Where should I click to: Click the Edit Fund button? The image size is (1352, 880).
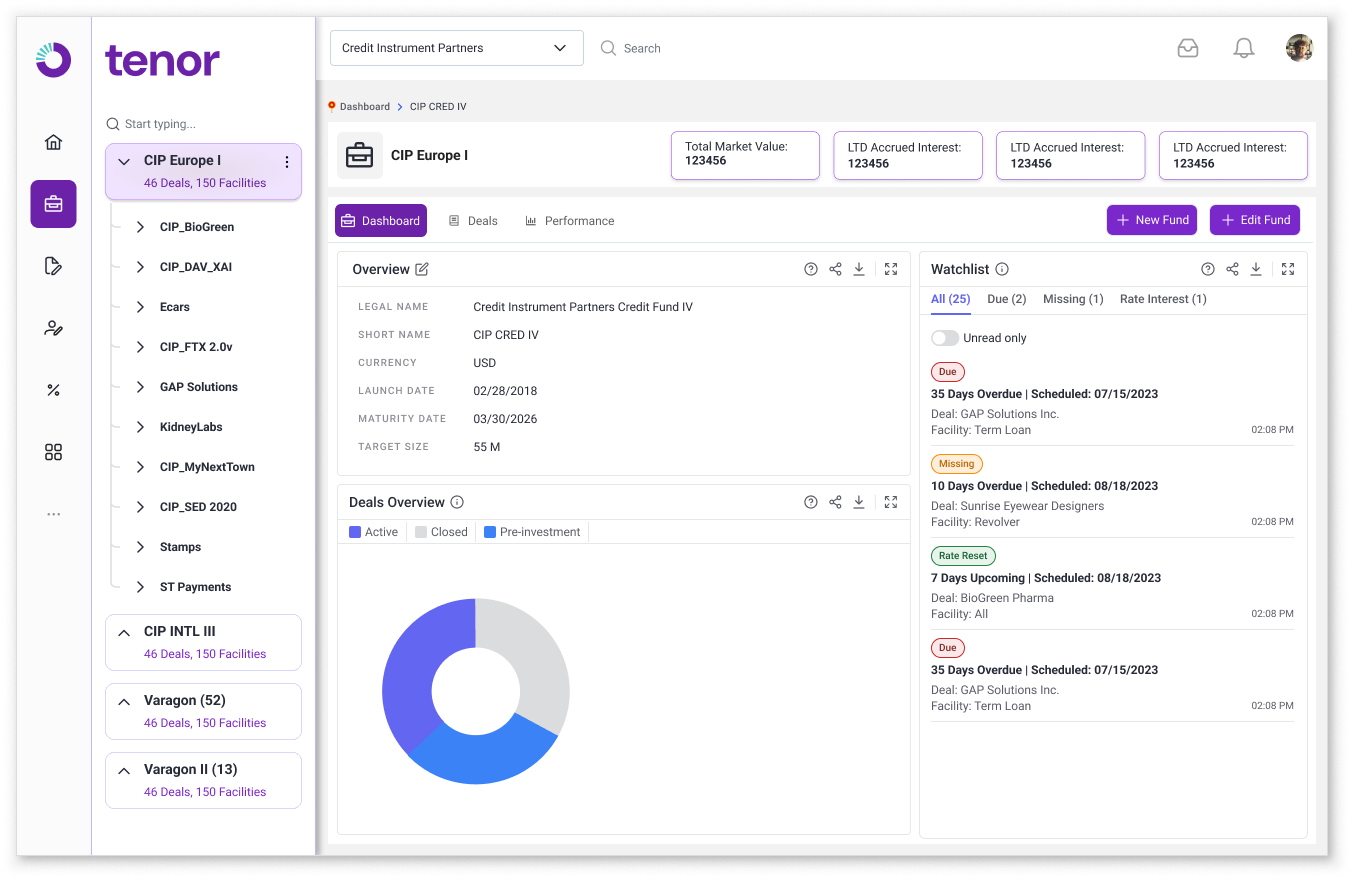click(1254, 220)
